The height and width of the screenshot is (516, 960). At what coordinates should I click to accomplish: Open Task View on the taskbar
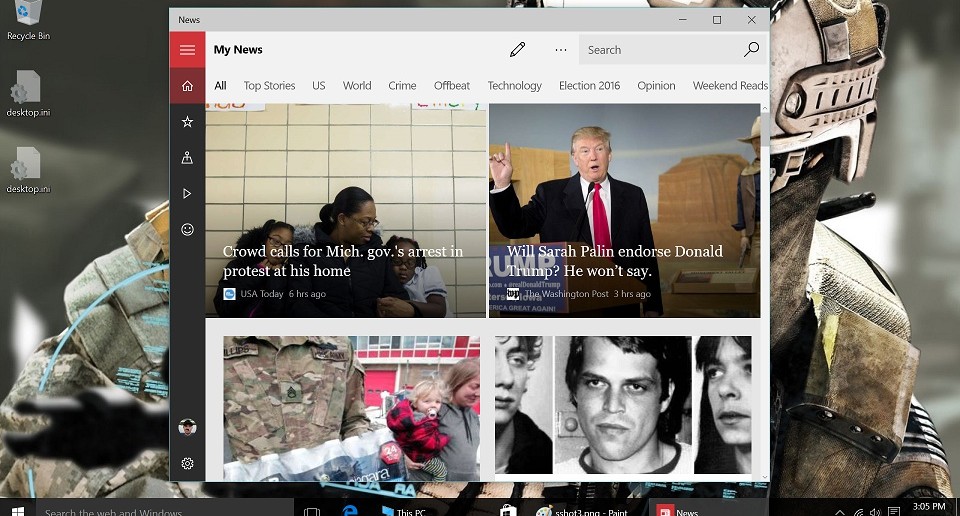click(312, 511)
